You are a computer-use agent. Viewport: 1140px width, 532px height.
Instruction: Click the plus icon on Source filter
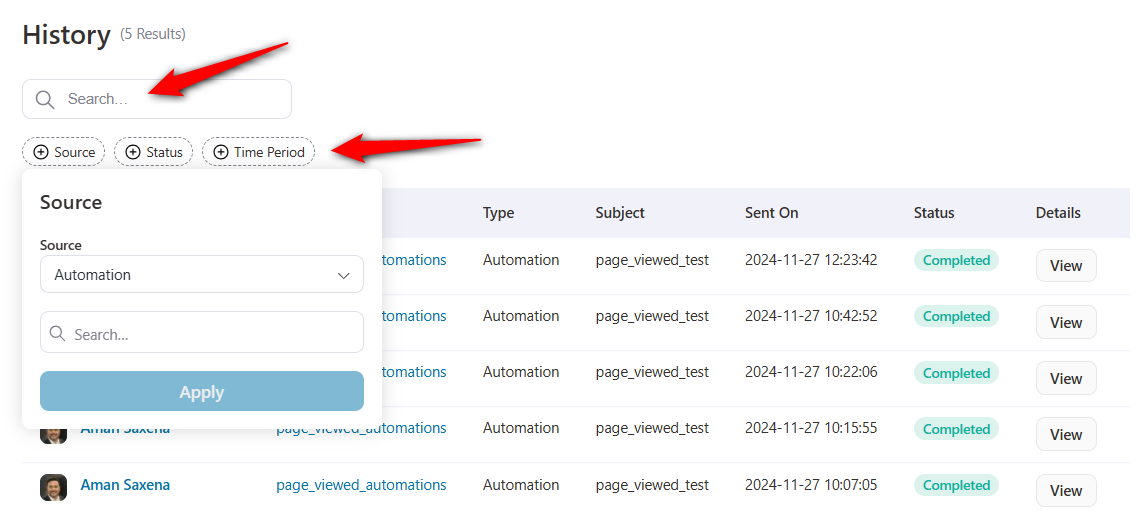tap(41, 152)
